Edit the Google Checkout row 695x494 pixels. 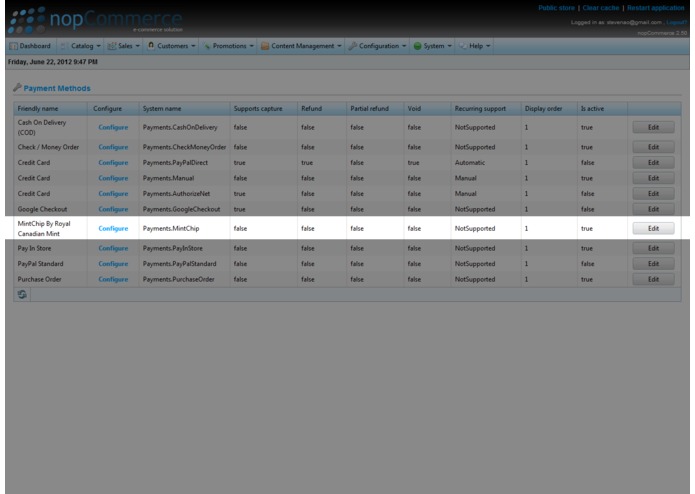click(653, 209)
